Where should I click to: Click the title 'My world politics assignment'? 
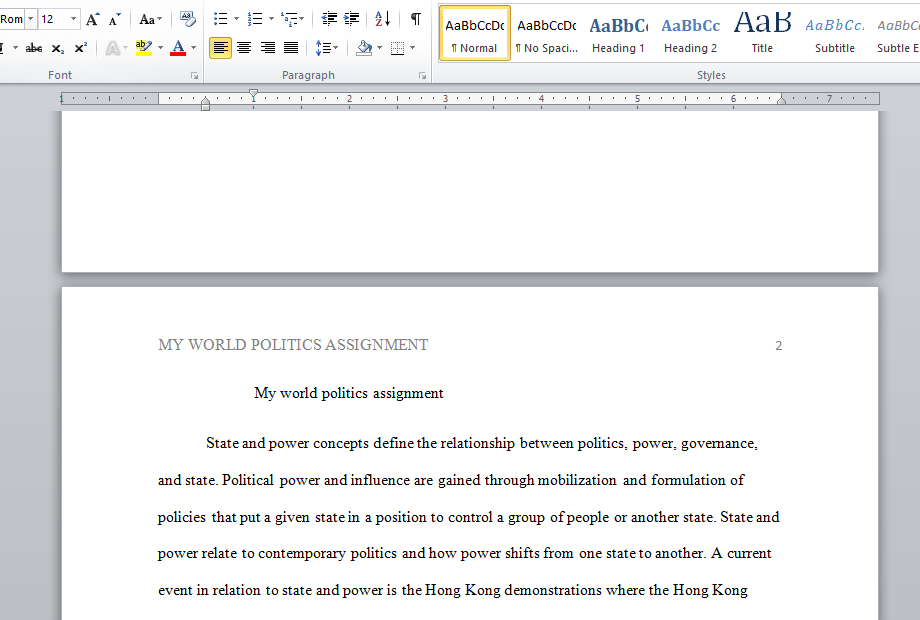pos(349,393)
